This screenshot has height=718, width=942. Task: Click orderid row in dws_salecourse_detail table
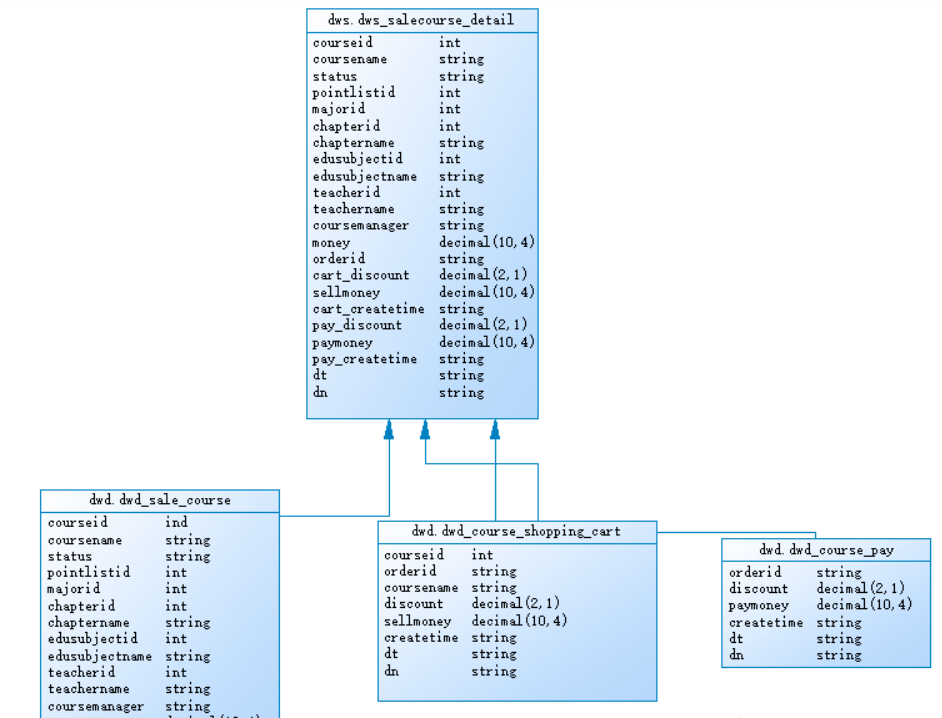(x=422, y=258)
